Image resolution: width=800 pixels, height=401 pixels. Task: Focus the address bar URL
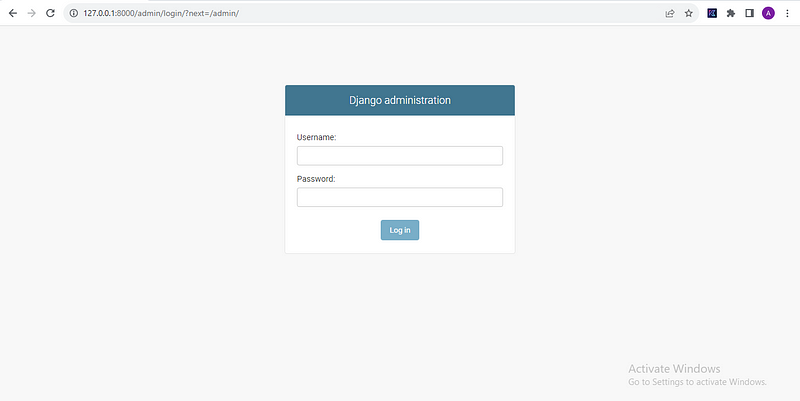tap(161, 13)
